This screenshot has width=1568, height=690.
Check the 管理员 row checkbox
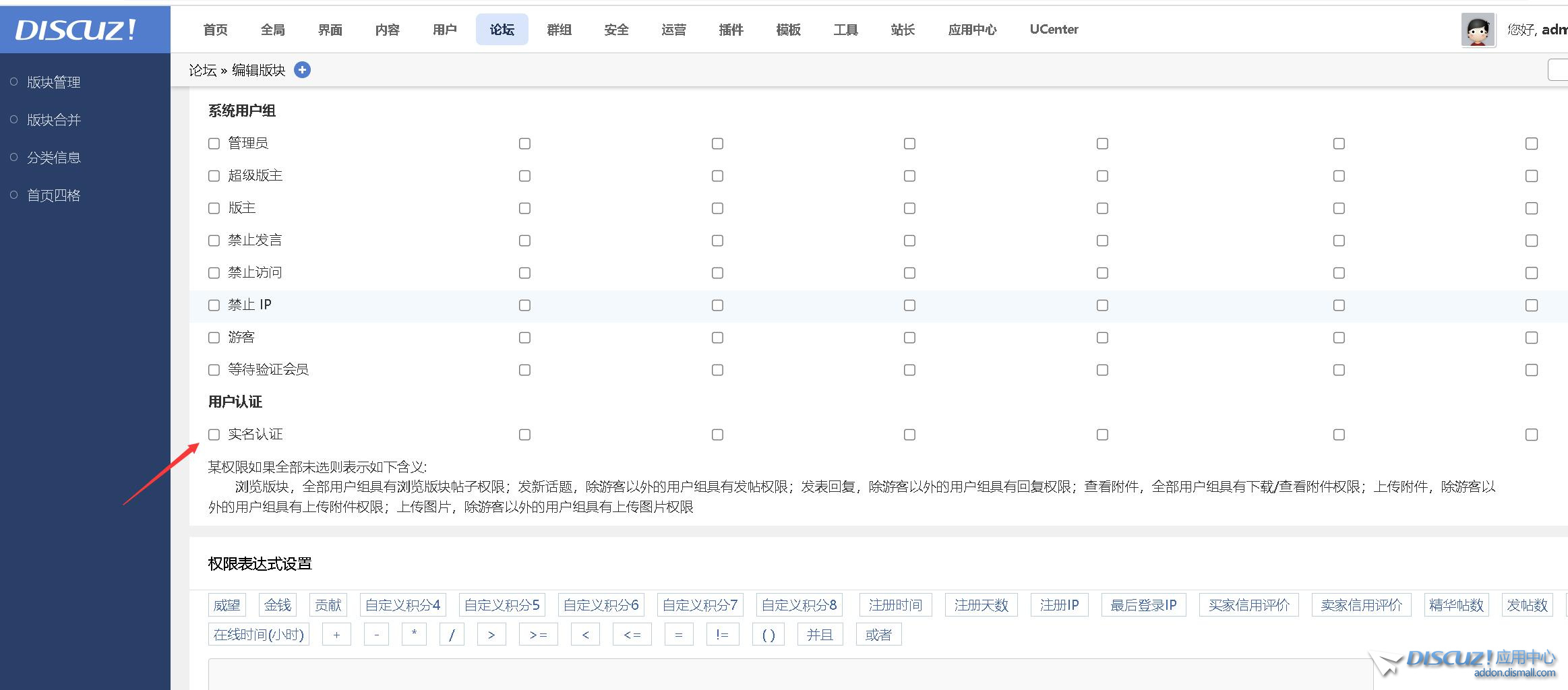tap(214, 144)
